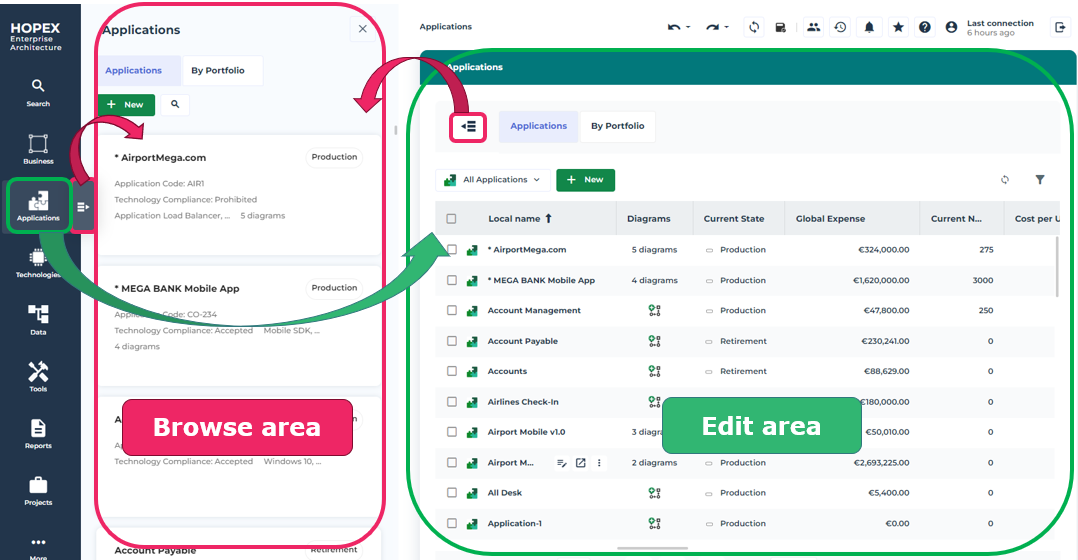
Task: Open notifications with the bell icon
Action: coord(869,27)
